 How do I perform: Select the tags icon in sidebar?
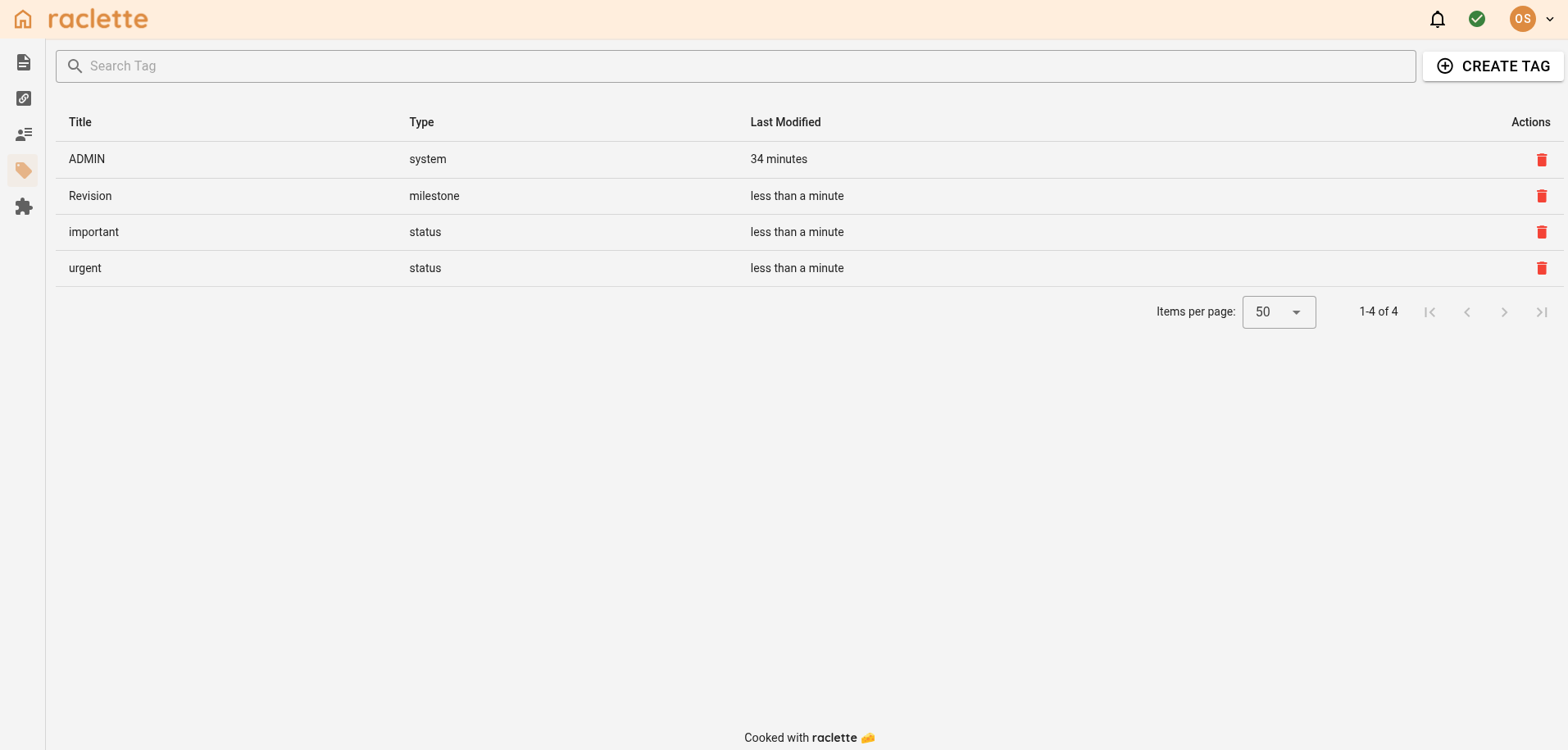pos(24,170)
